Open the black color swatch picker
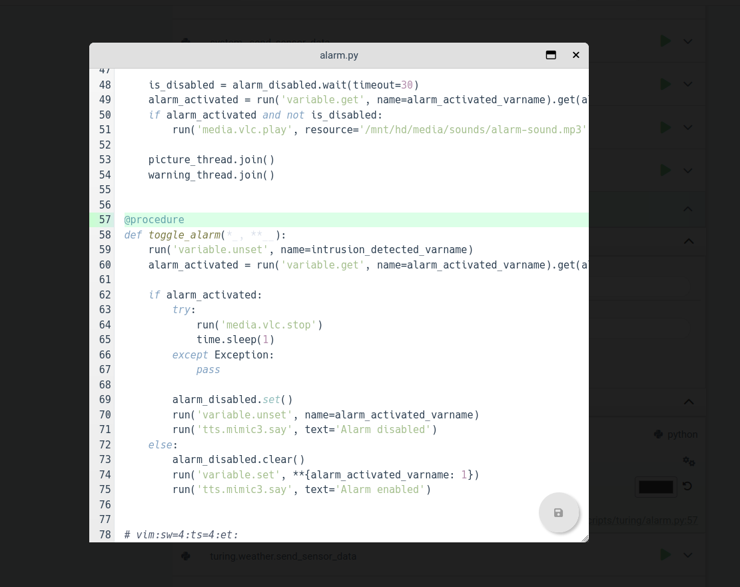This screenshot has height=587, width=740. [655, 487]
